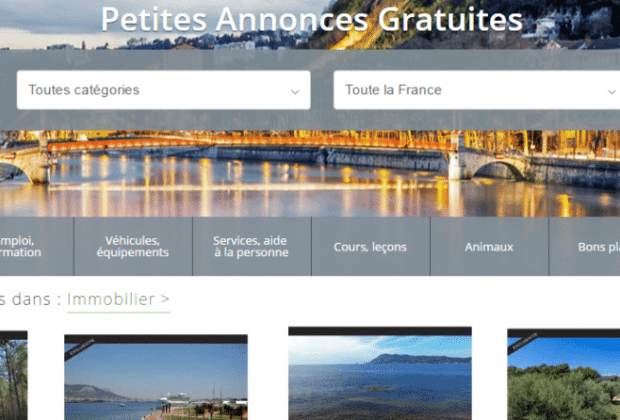Image resolution: width=620 pixels, height=420 pixels.
Task: Open the Emploi, formation category tab
Action: click(x=36, y=246)
